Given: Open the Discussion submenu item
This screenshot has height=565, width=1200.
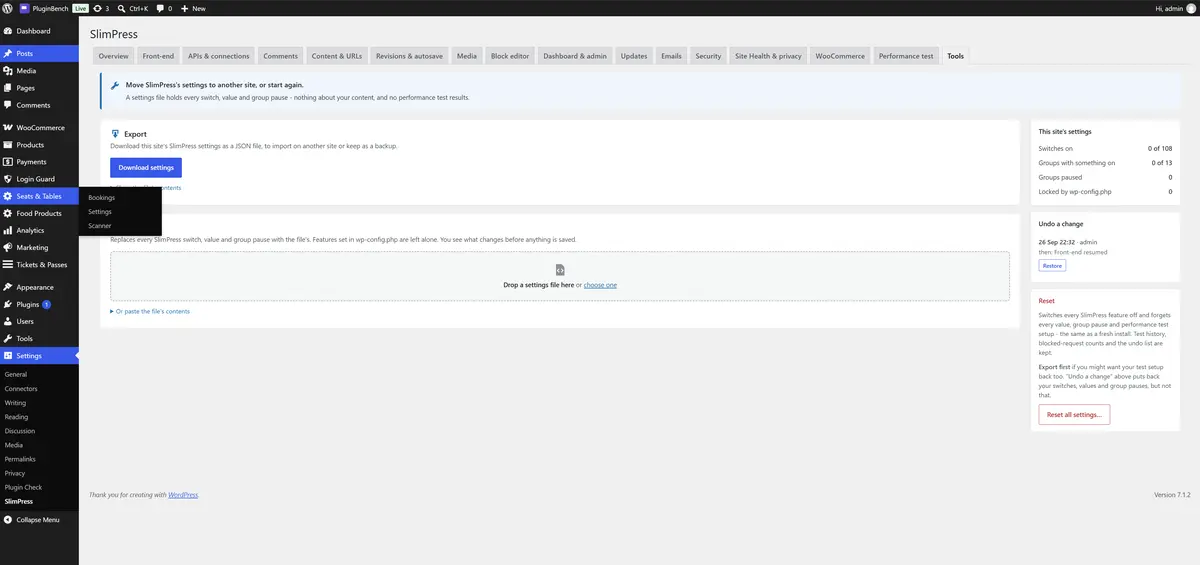Looking at the screenshot, I should coord(20,431).
